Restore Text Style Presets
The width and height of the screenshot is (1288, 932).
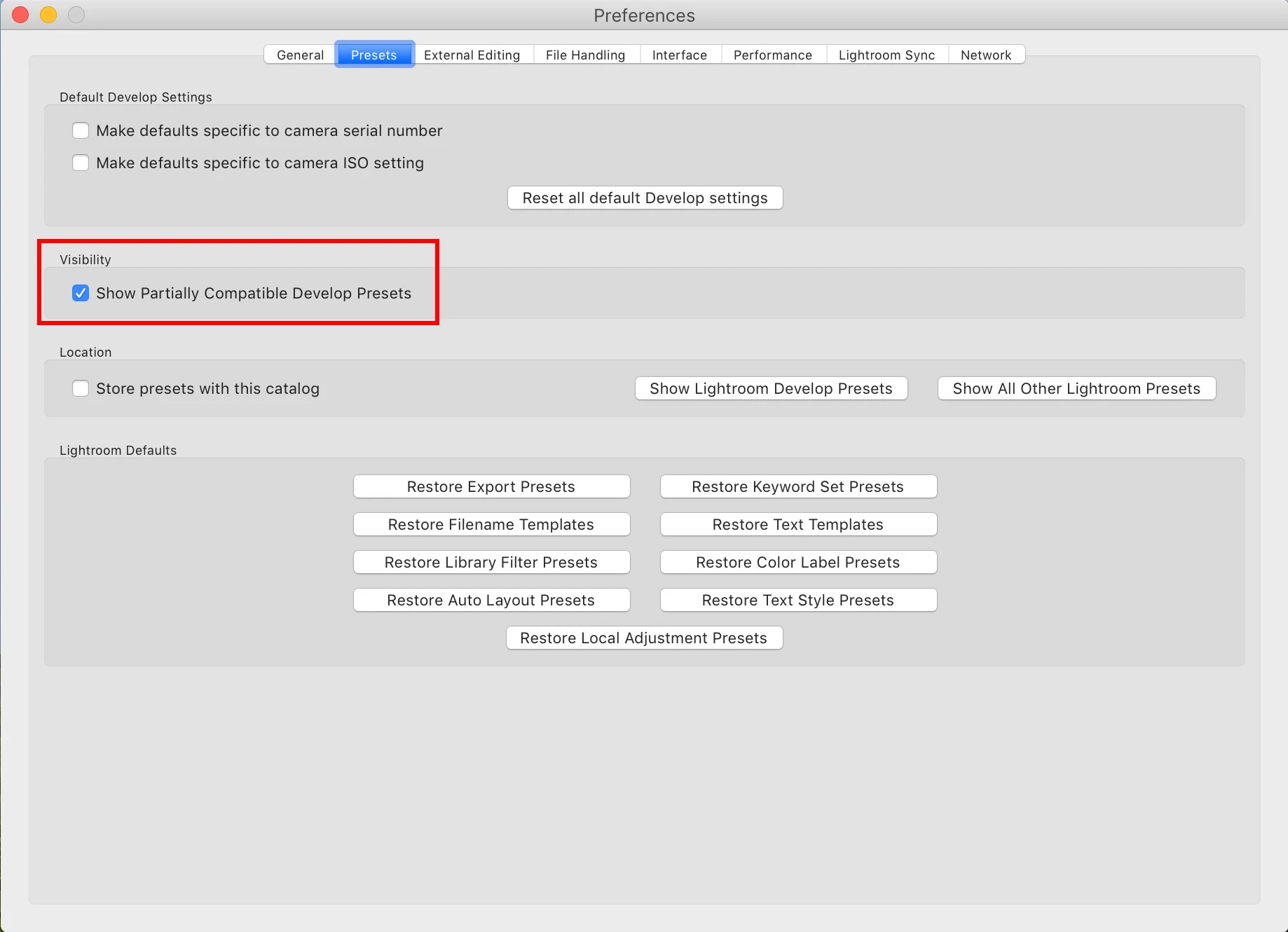coord(798,600)
